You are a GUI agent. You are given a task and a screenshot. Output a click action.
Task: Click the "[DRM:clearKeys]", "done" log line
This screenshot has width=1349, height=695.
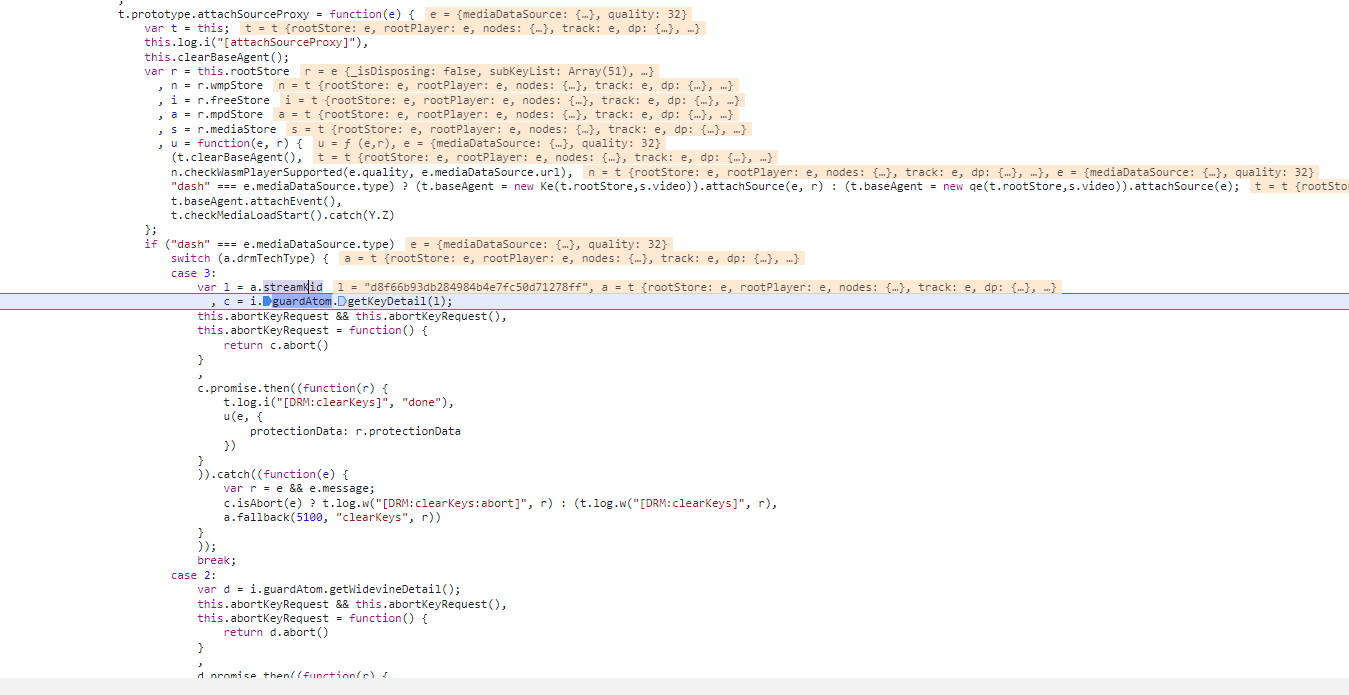[x=339, y=402]
